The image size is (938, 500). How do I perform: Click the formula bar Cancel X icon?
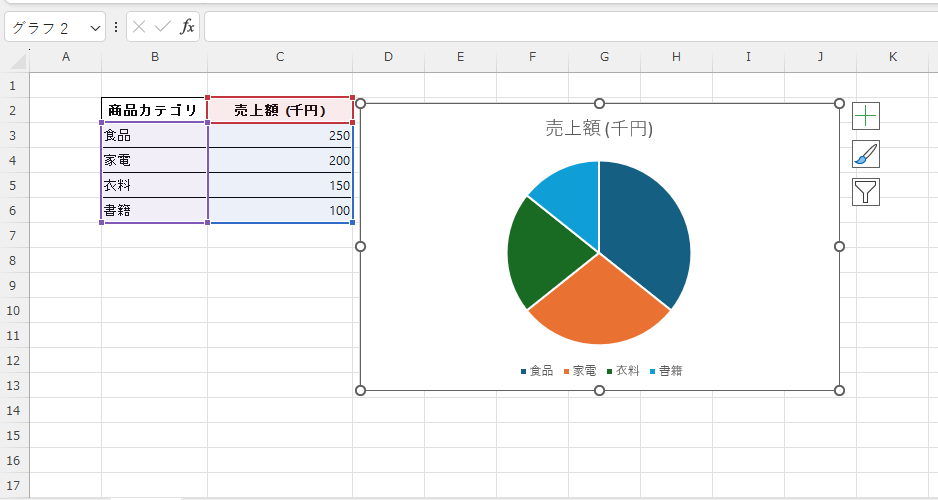tap(139, 27)
